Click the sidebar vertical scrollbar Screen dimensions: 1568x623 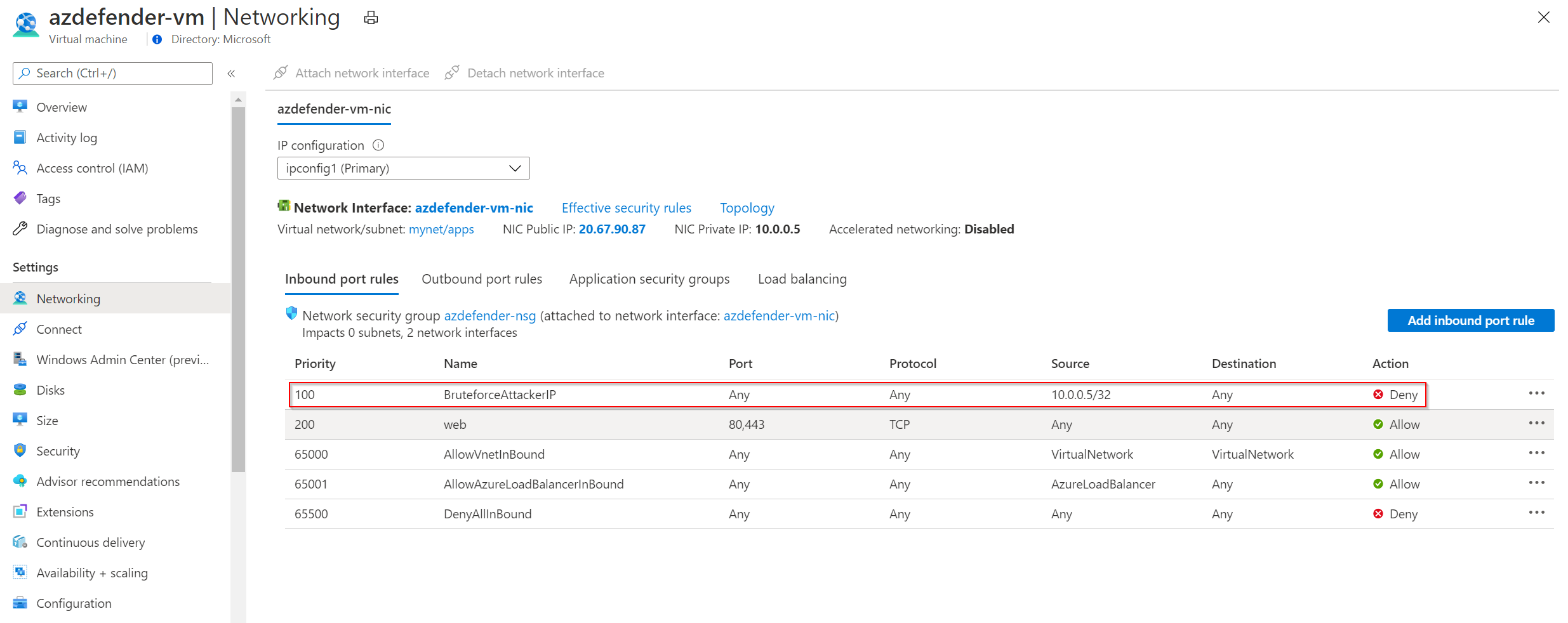238,285
